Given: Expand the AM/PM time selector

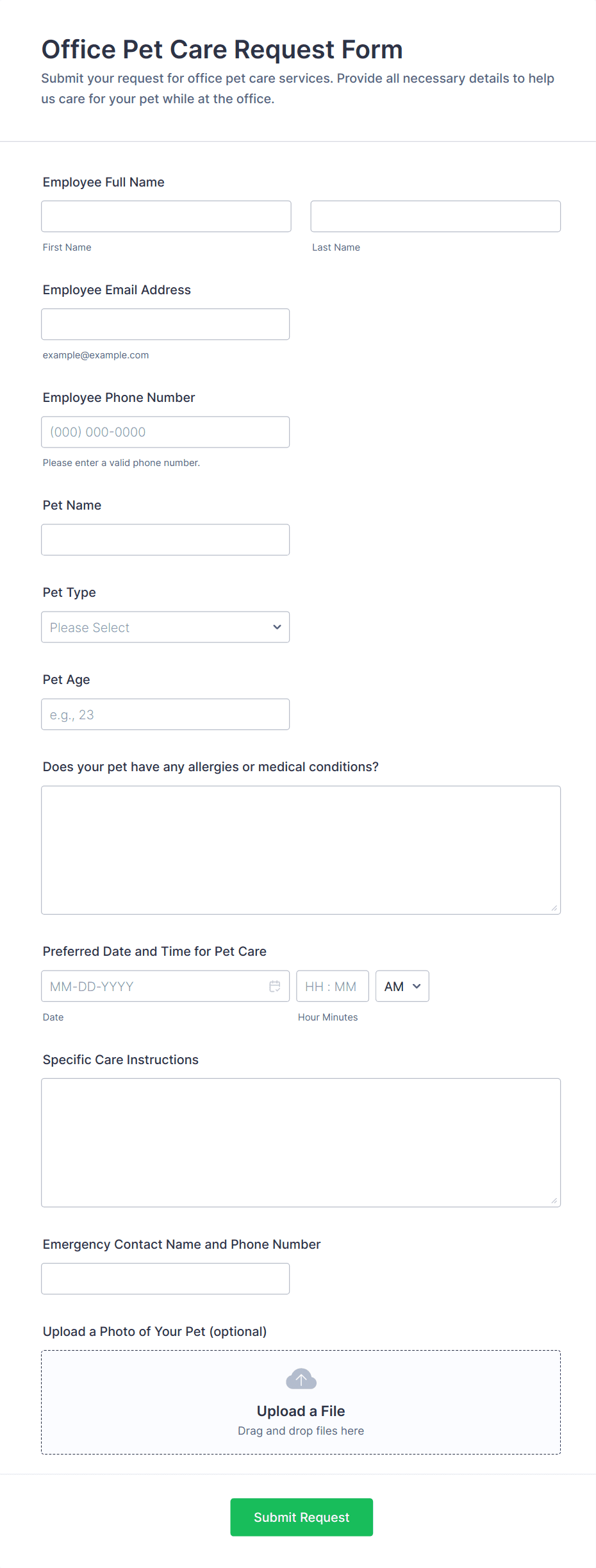Looking at the screenshot, I should pyautogui.click(x=402, y=986).
